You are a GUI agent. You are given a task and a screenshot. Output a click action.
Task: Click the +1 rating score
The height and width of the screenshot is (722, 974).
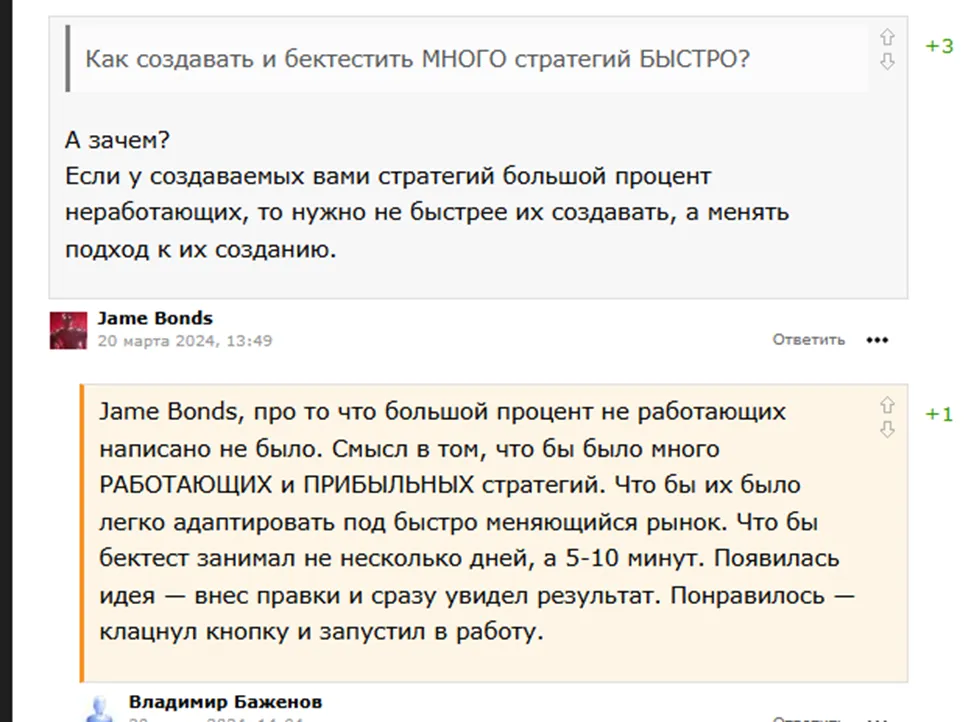tap(939, 414)
